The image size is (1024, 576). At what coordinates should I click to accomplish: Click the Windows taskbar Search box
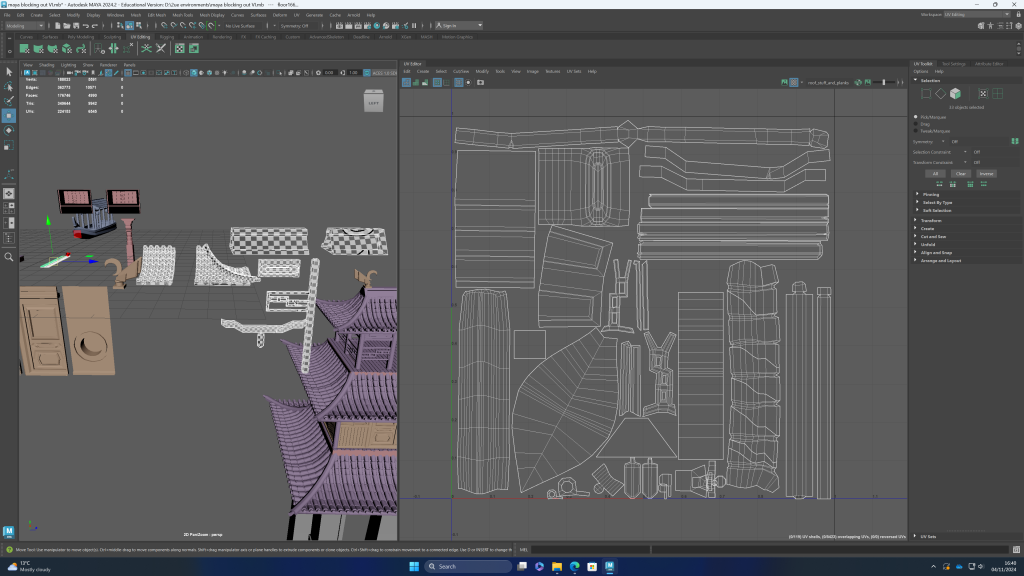click(x=461, y=566)
